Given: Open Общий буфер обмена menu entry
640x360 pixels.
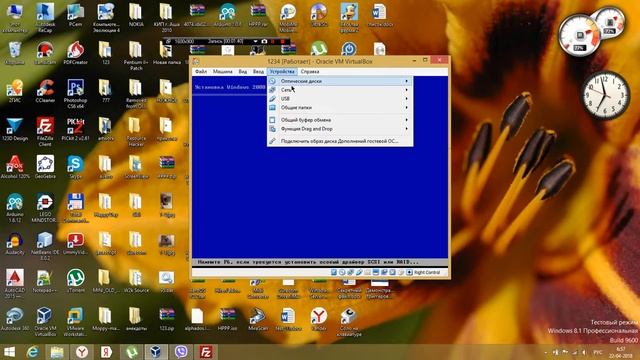Looking at the screenshot, I should pos(340,120).
